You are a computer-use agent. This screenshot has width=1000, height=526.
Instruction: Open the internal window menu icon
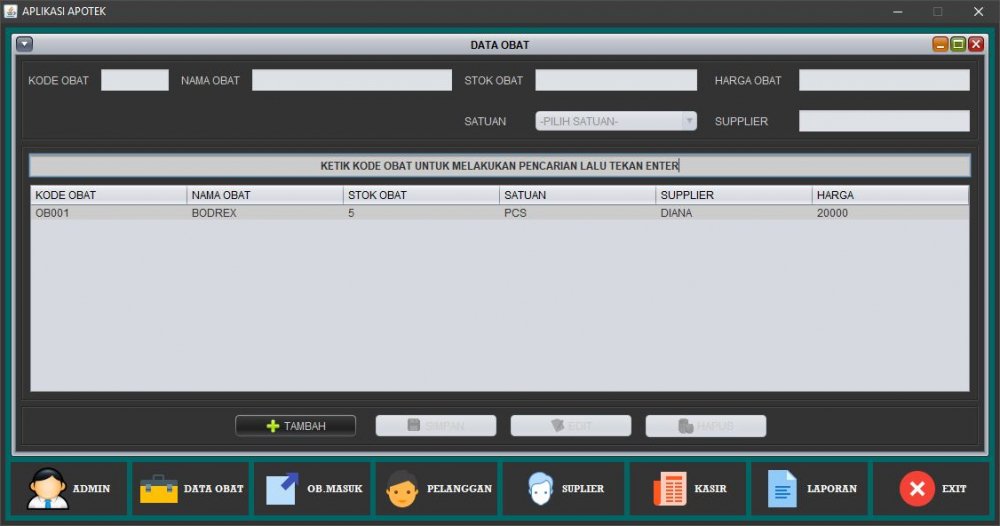point(25,44)
